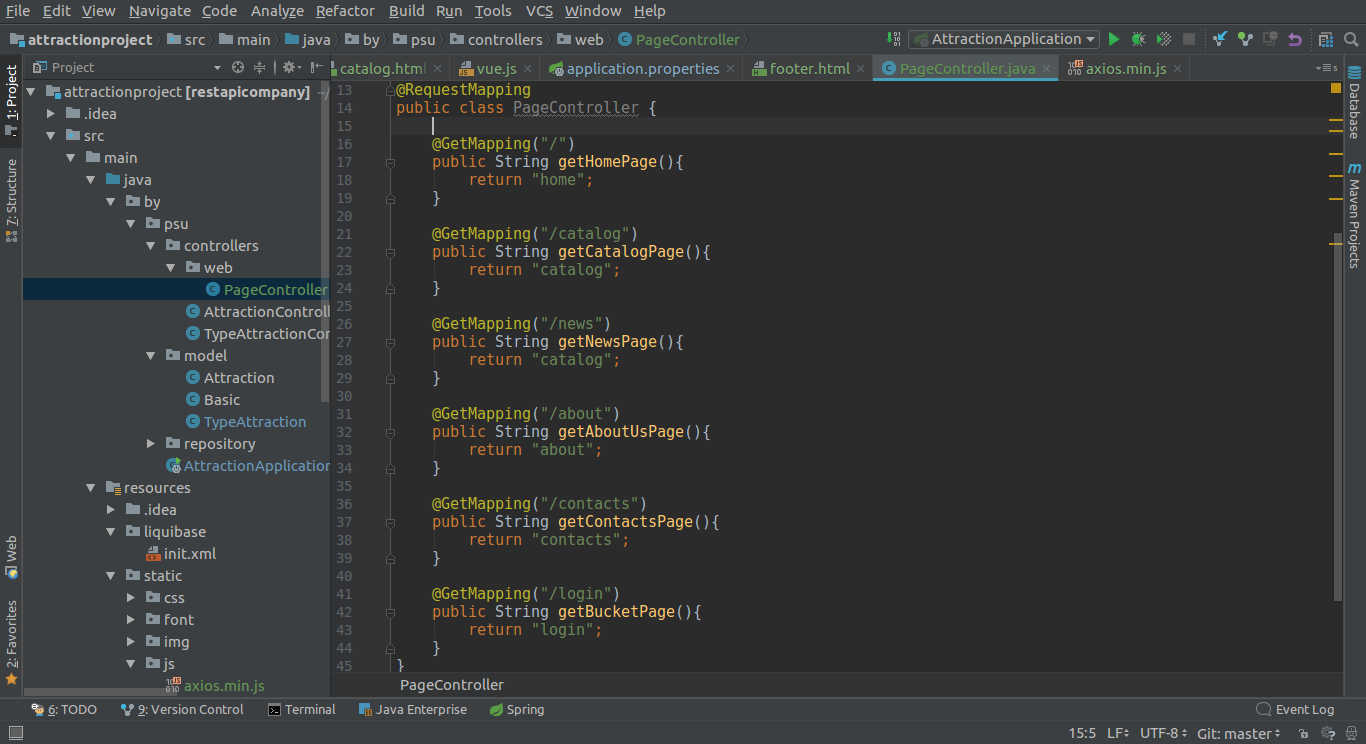
Task: Open the Spring tool window
Action: pyautogui.click(x=517, y=710)
